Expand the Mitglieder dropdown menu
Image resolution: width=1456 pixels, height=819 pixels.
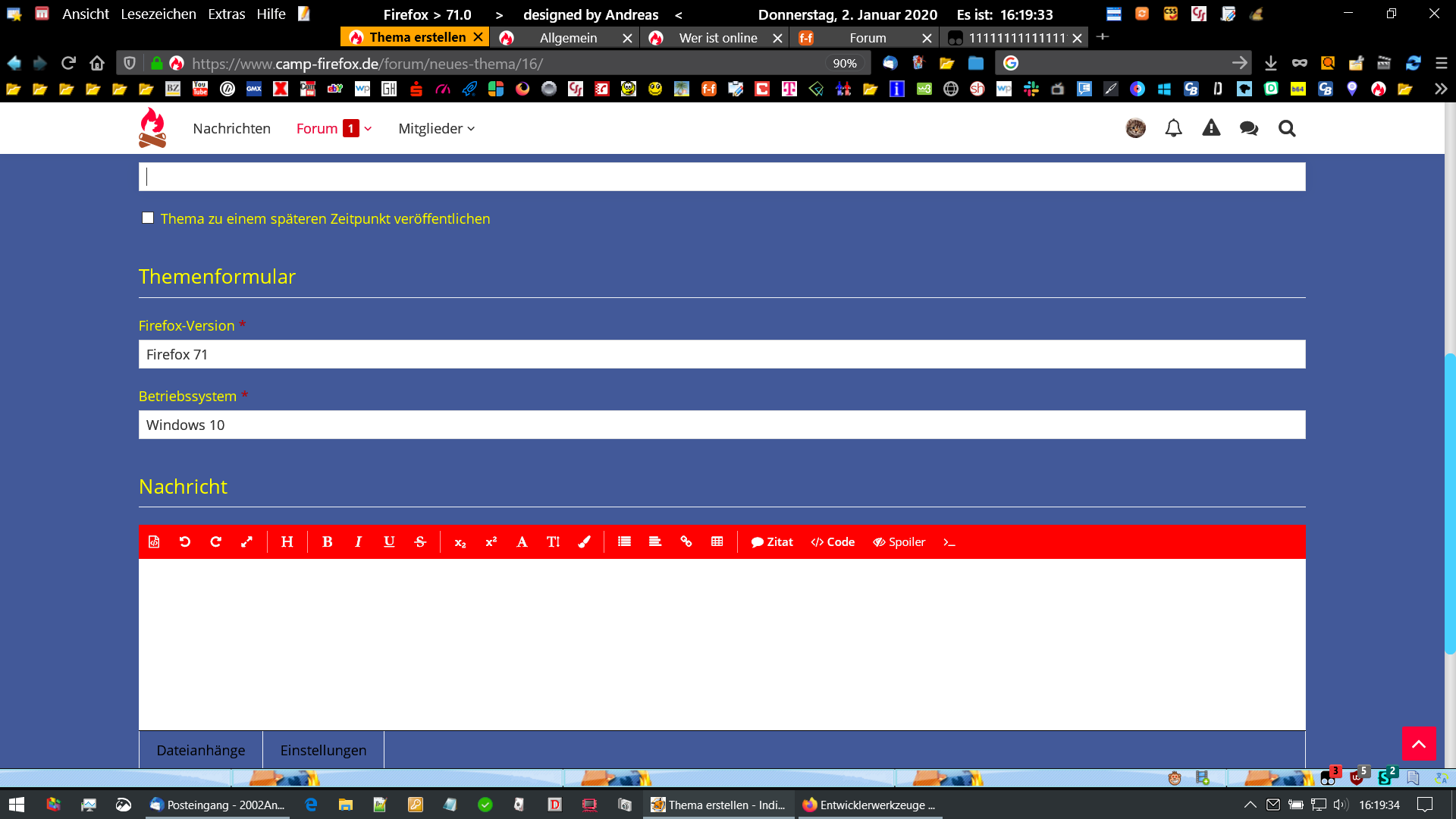pyautogui.click(x=436, y=128)
